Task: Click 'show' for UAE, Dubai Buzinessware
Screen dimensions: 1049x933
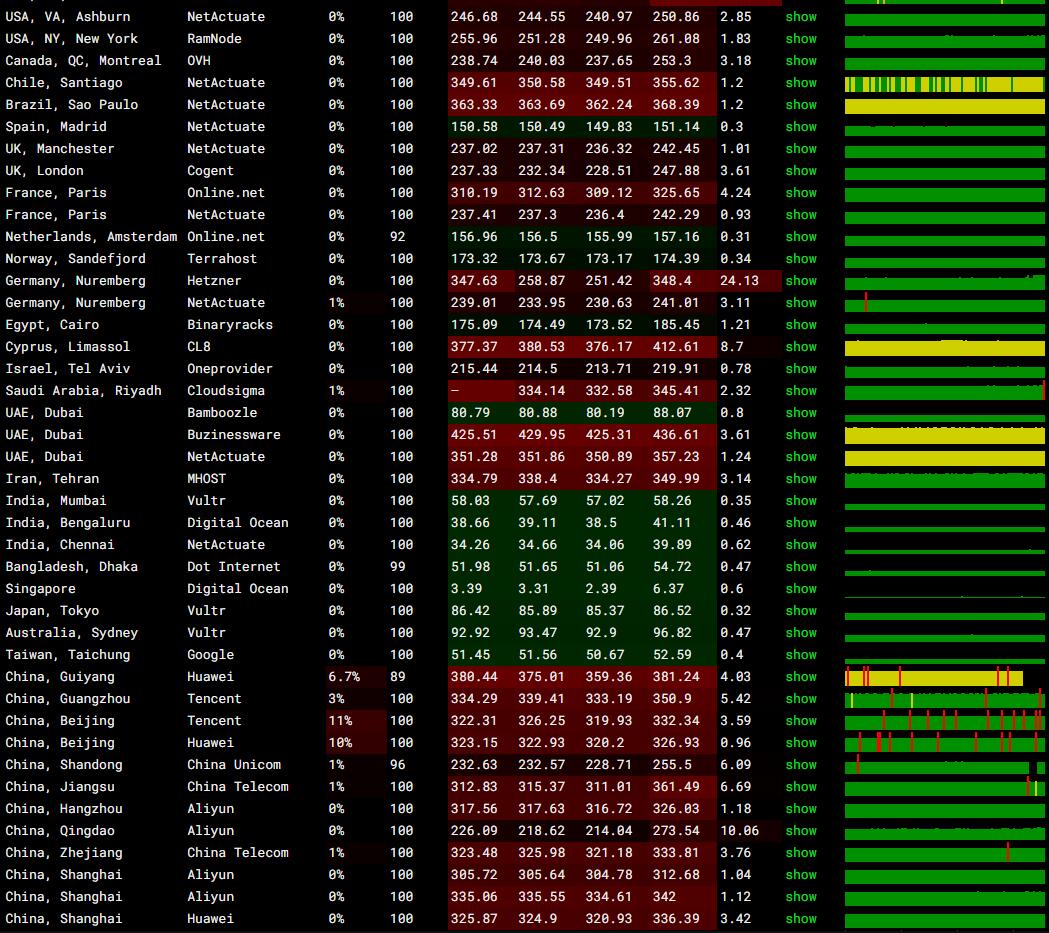Action: pyautogui.click(x=801, y=435)
